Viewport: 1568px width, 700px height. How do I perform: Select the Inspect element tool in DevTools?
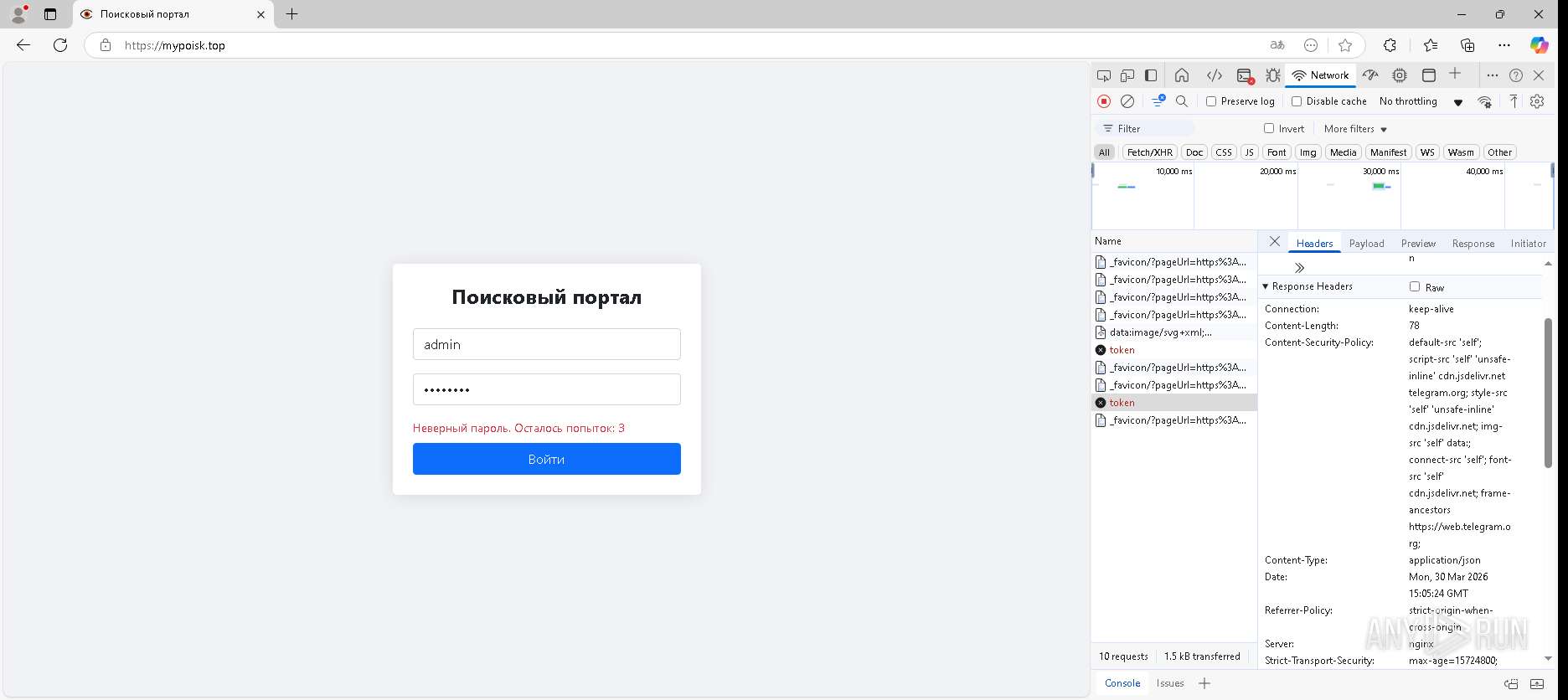[1104, 75]
